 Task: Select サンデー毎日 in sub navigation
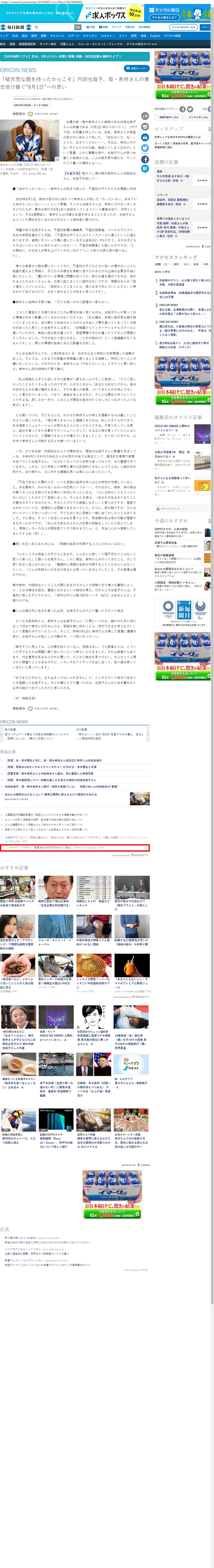[48, 44]
